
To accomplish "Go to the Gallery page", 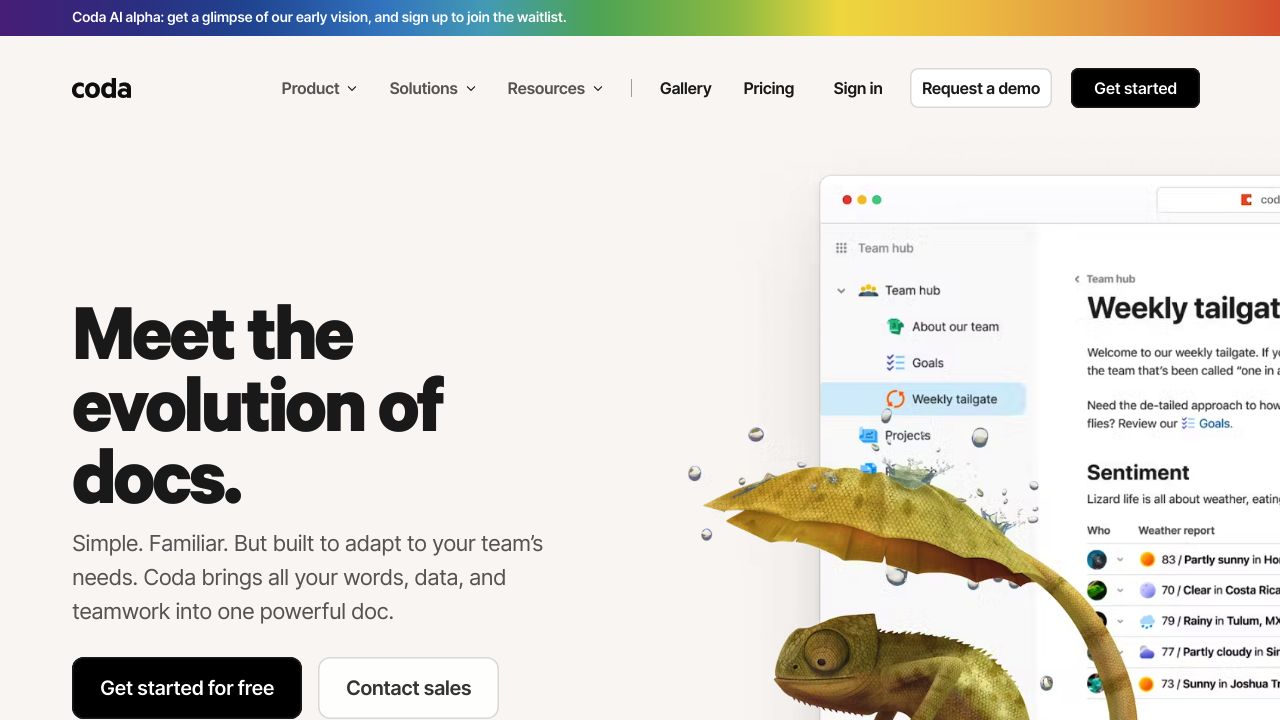I will (685, 88).
